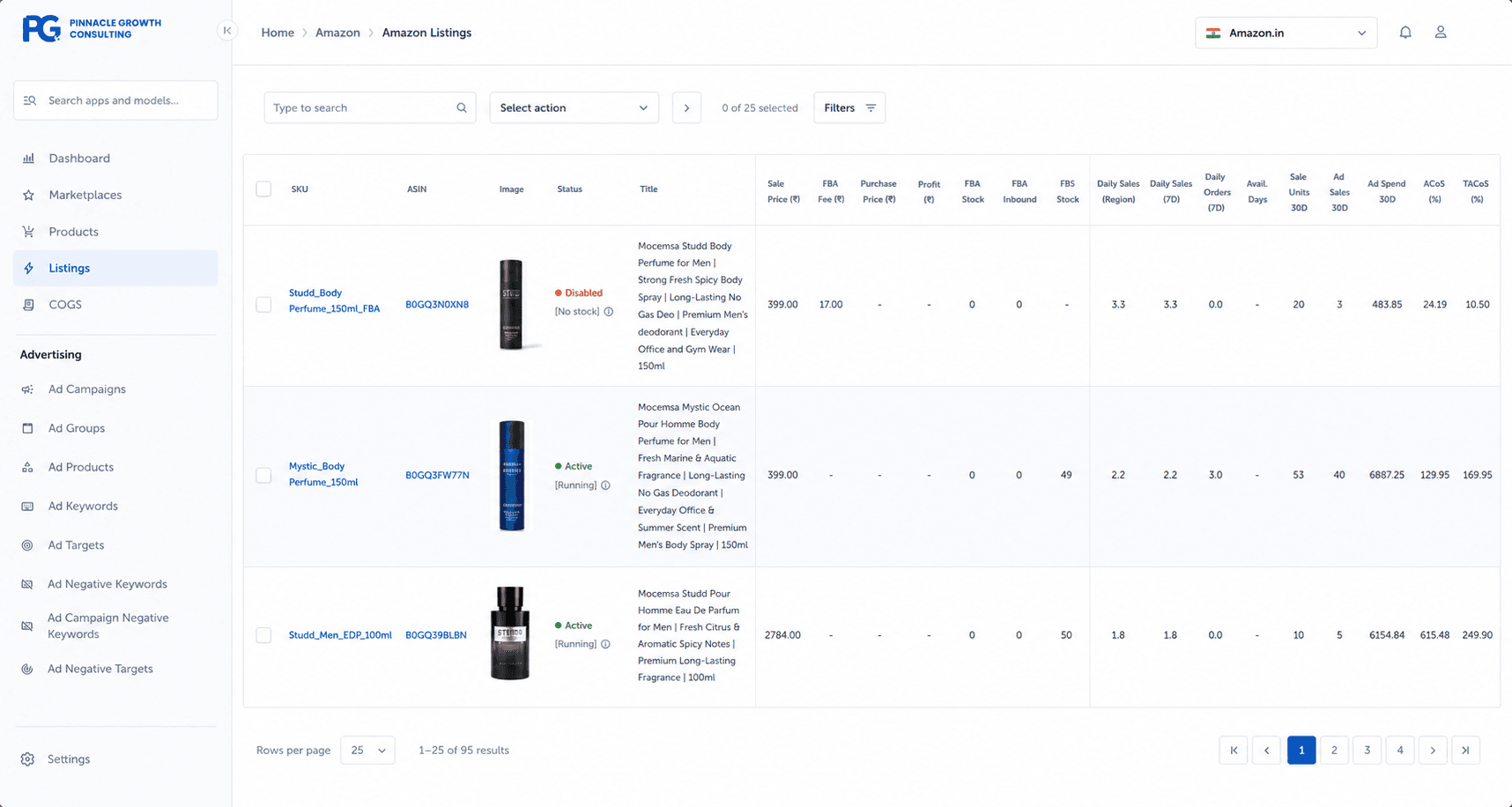The width and height of the screenshot is (1512, 807).
Task: Click the Ad Groups folder icon
Action: click(x=27, y=428)
